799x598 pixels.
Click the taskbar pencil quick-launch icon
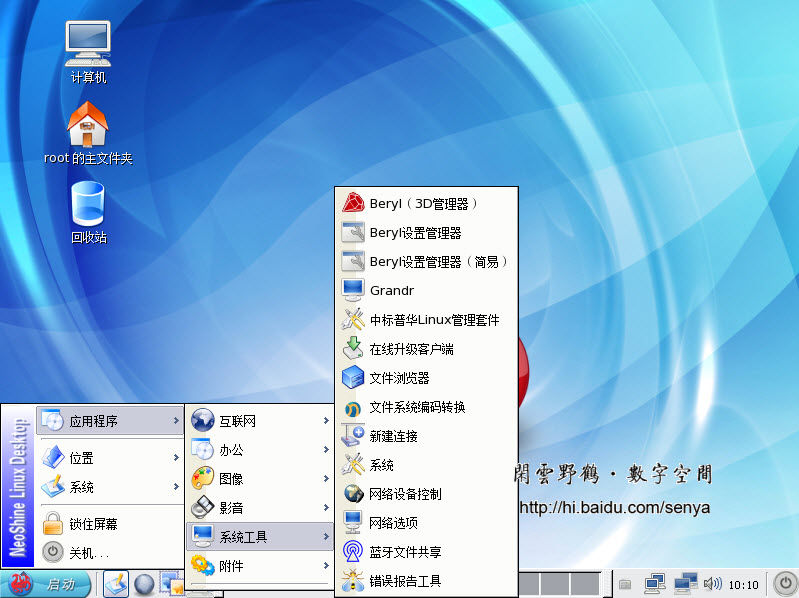(116, 584)
